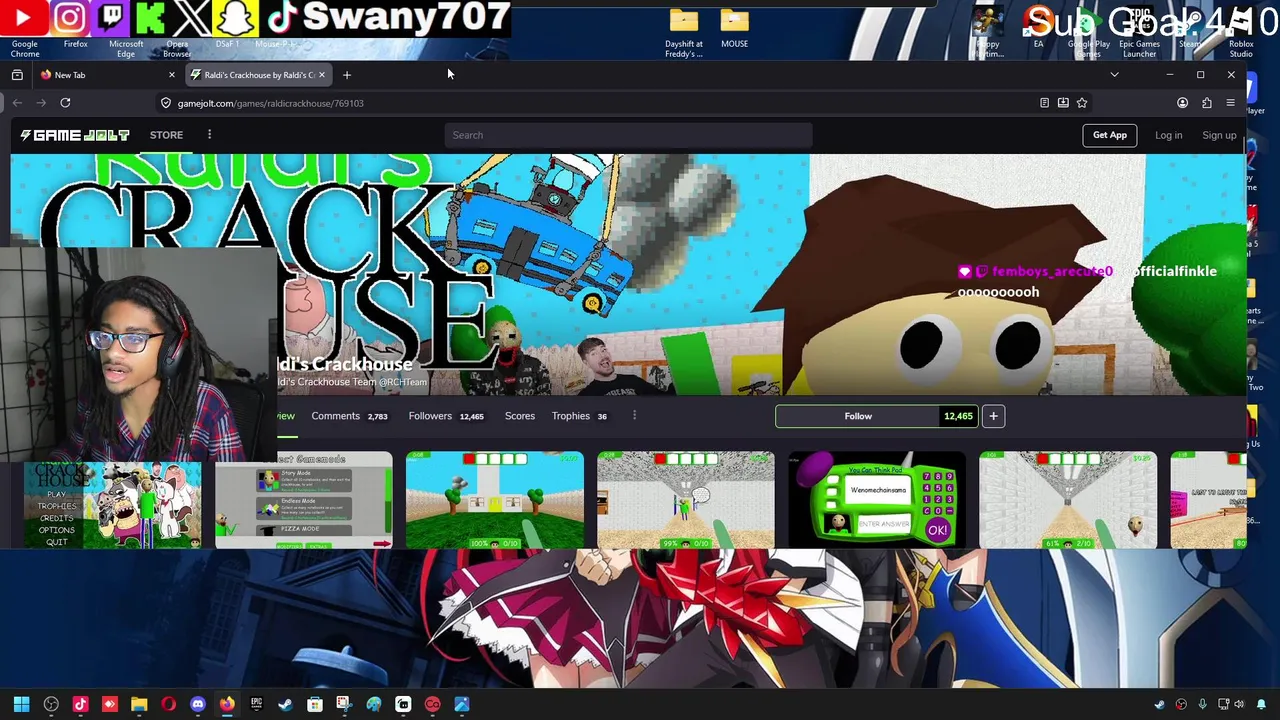Screen dimensions: 1280x720
Task: Click the Sign up link
Action: coord(1219,135)
